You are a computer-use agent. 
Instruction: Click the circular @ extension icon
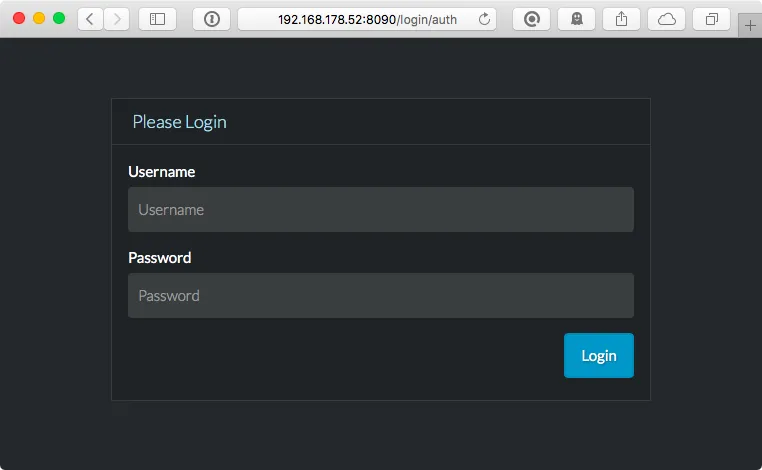531,19
